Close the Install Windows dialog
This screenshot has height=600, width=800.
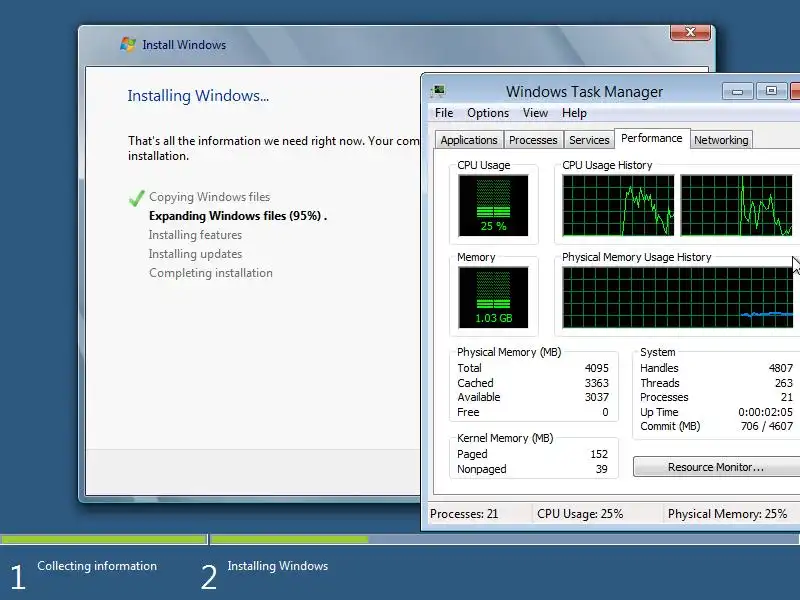pos(690,32)
